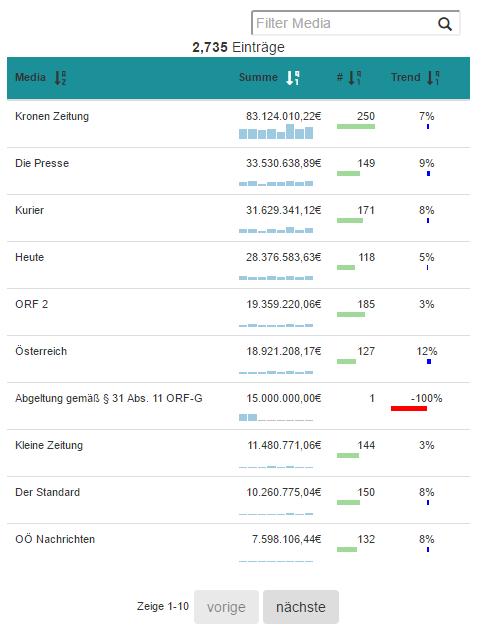The height and width of the screenshot is (635, 477).
Task: Click Zeige 1-10 pagination label
Action: (x=163, y=606)
